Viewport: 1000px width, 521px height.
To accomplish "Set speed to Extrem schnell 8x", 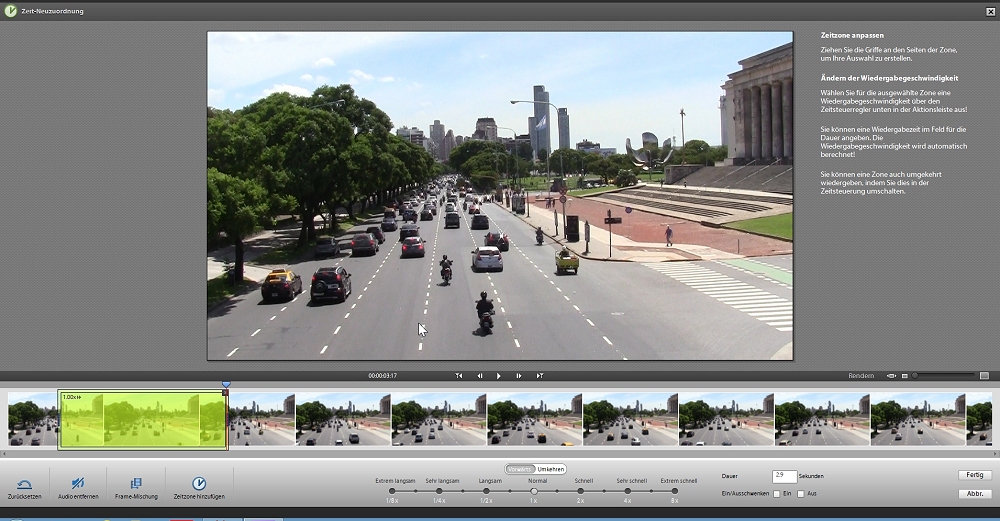I will pyautogui.click(x=675, y=491).
